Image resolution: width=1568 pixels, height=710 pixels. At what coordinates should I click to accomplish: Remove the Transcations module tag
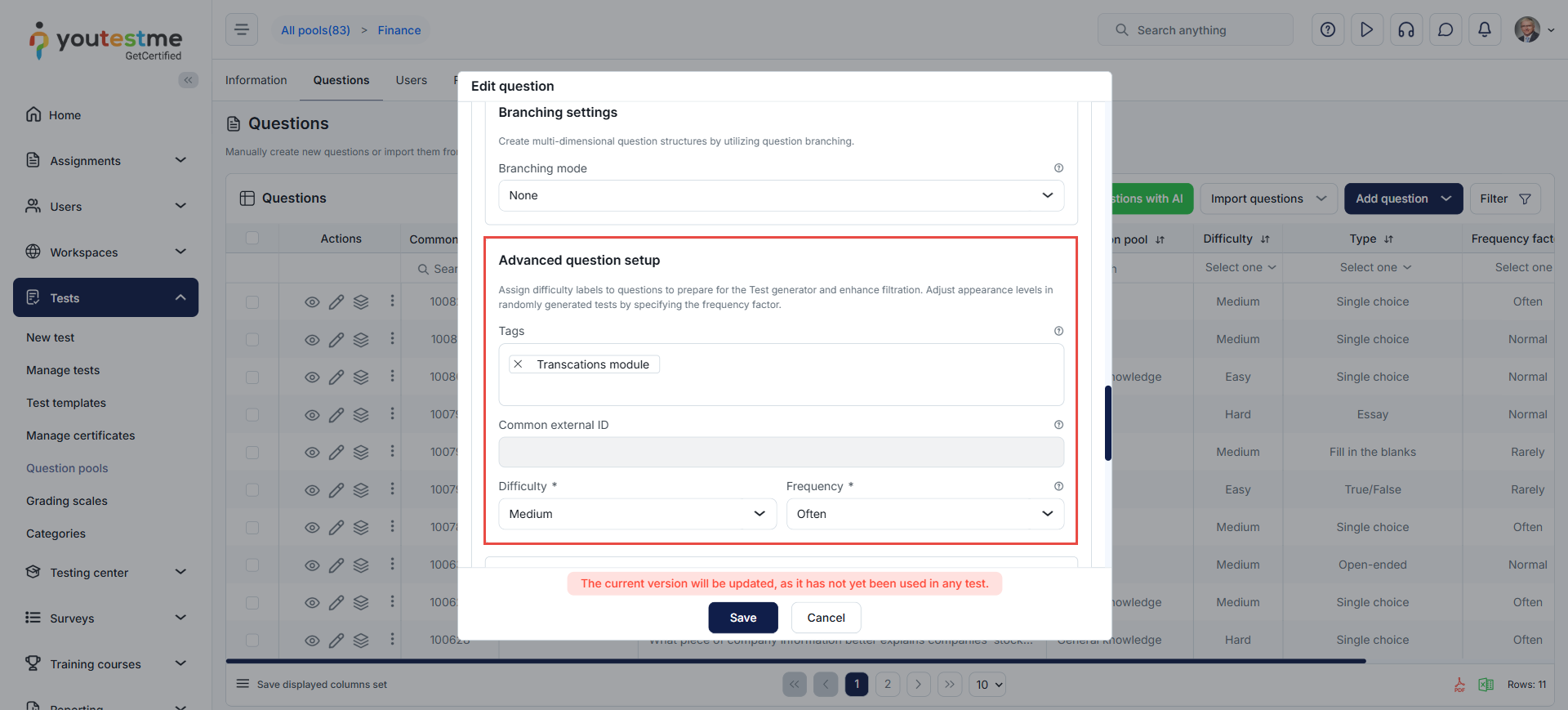tap(518, 364)
